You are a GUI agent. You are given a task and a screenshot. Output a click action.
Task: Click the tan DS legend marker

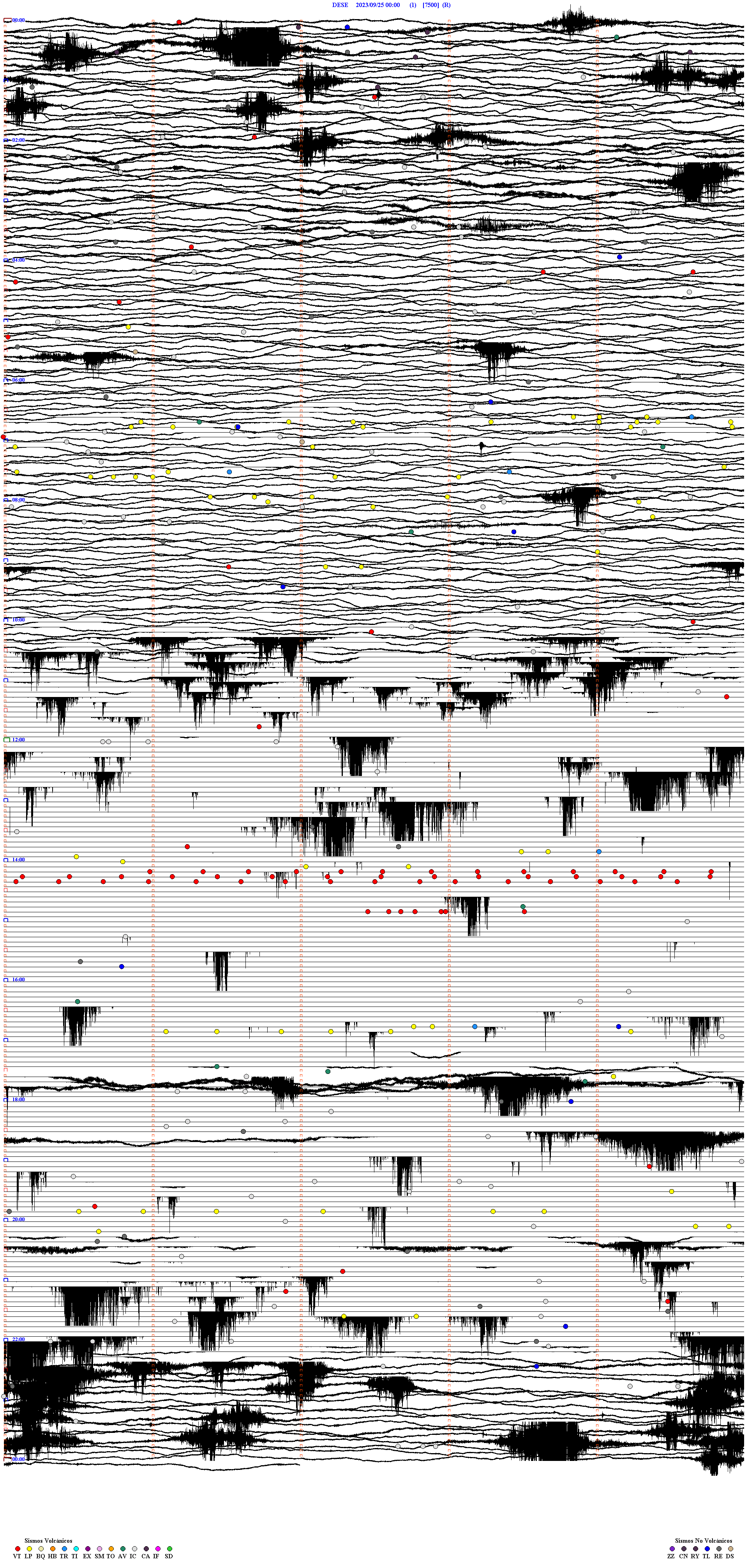pyautogui.click(x=731, y=1549)
